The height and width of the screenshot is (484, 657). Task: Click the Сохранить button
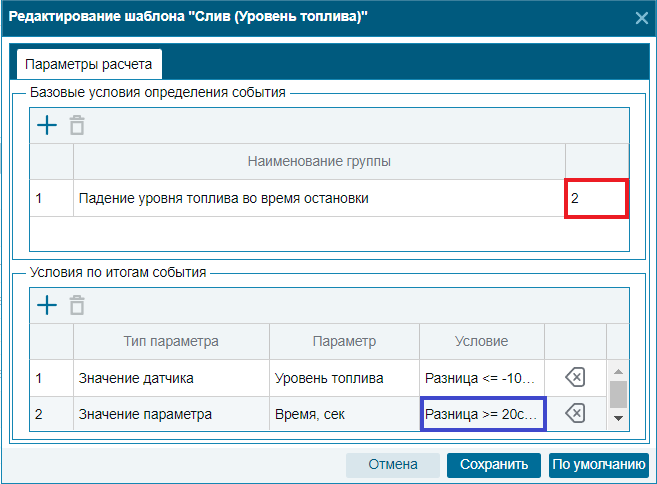[x=494, y=465]
